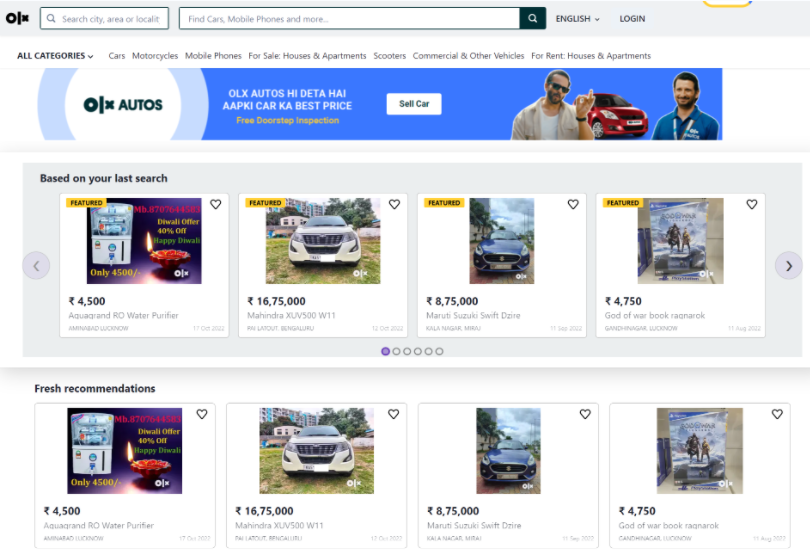Favorite the featured Mahindra XUV500 W11
The height and width of the screenshot is (552, 810).
(394, 204)
